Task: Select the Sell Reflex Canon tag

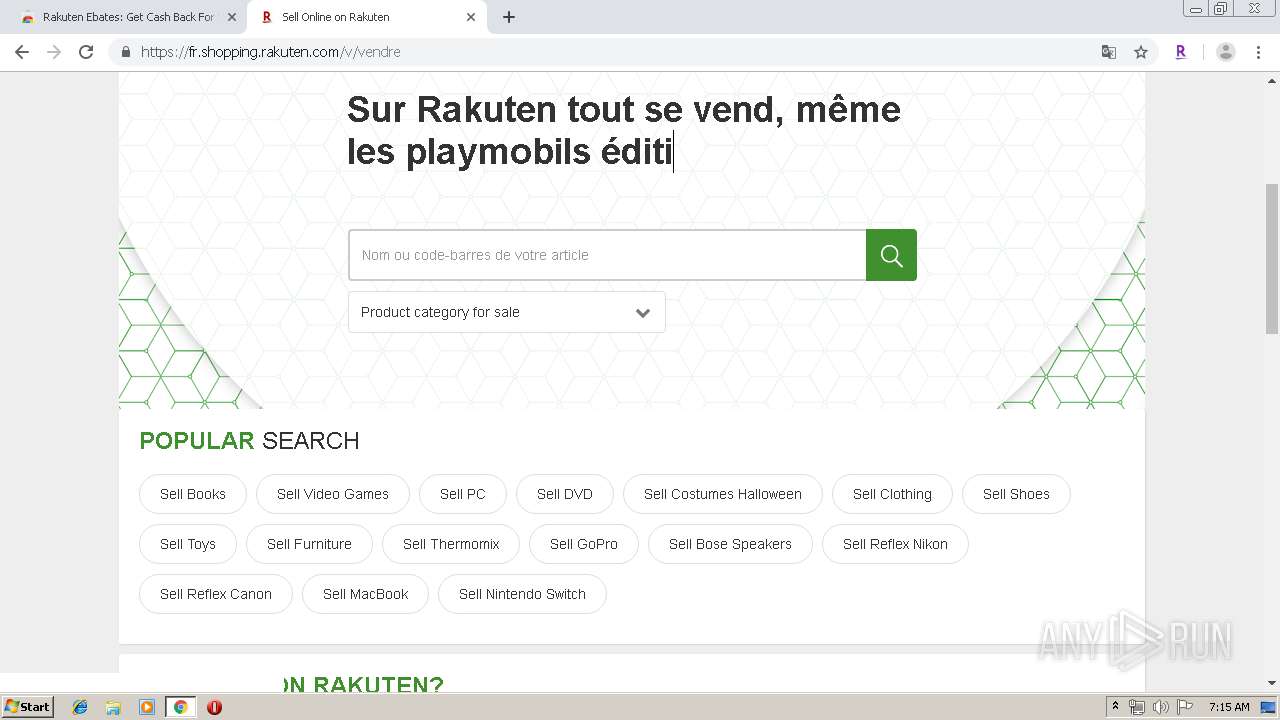Action: [x=216, y=594]
